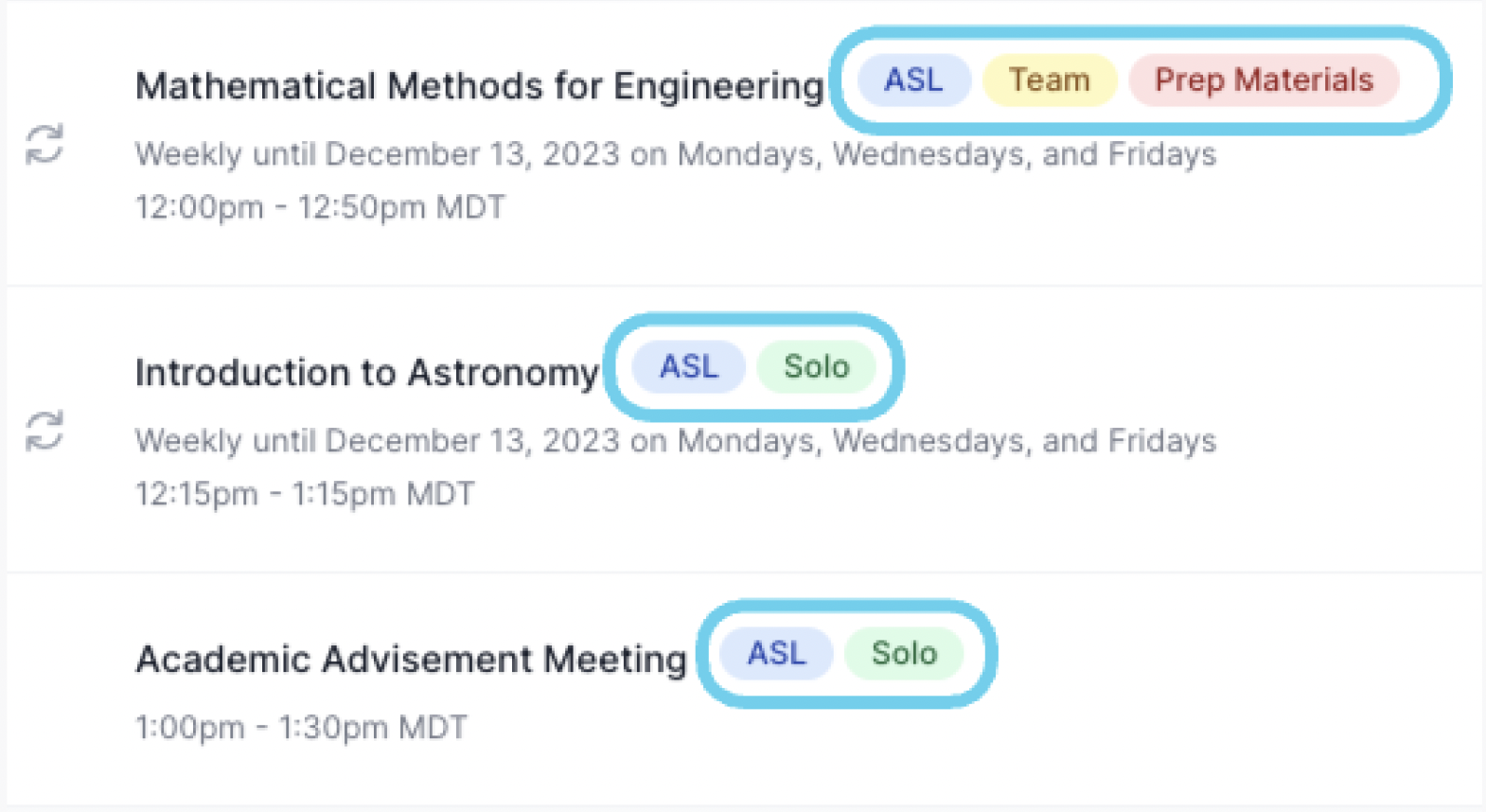
Task: Select the ASL tag on Mathematical Methods for Engineering
Action: [913, 80]
